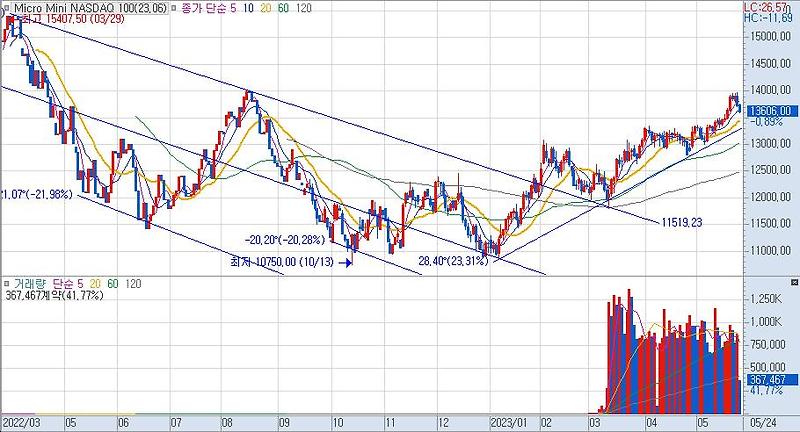Select the yellow 20-period price moving average legend
800x432 pixels.
[x=265, y=8]
